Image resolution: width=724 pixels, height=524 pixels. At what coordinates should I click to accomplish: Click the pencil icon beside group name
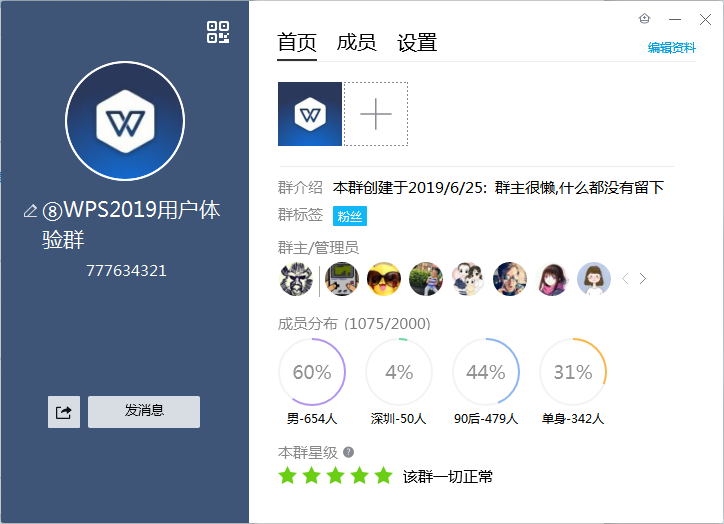tap(30, 211)
